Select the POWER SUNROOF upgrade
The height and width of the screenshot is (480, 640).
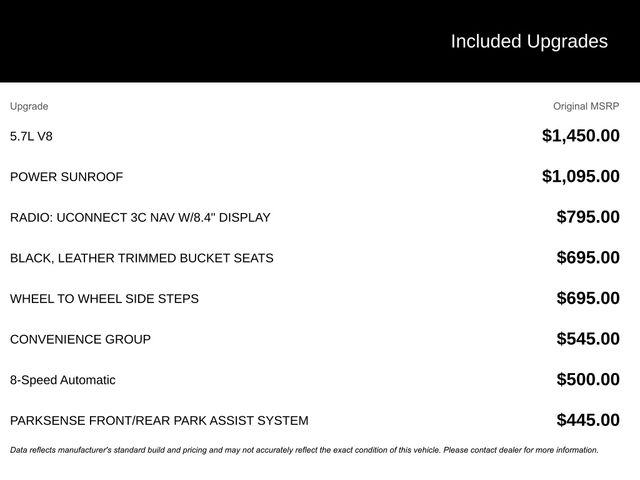[66, 177]
